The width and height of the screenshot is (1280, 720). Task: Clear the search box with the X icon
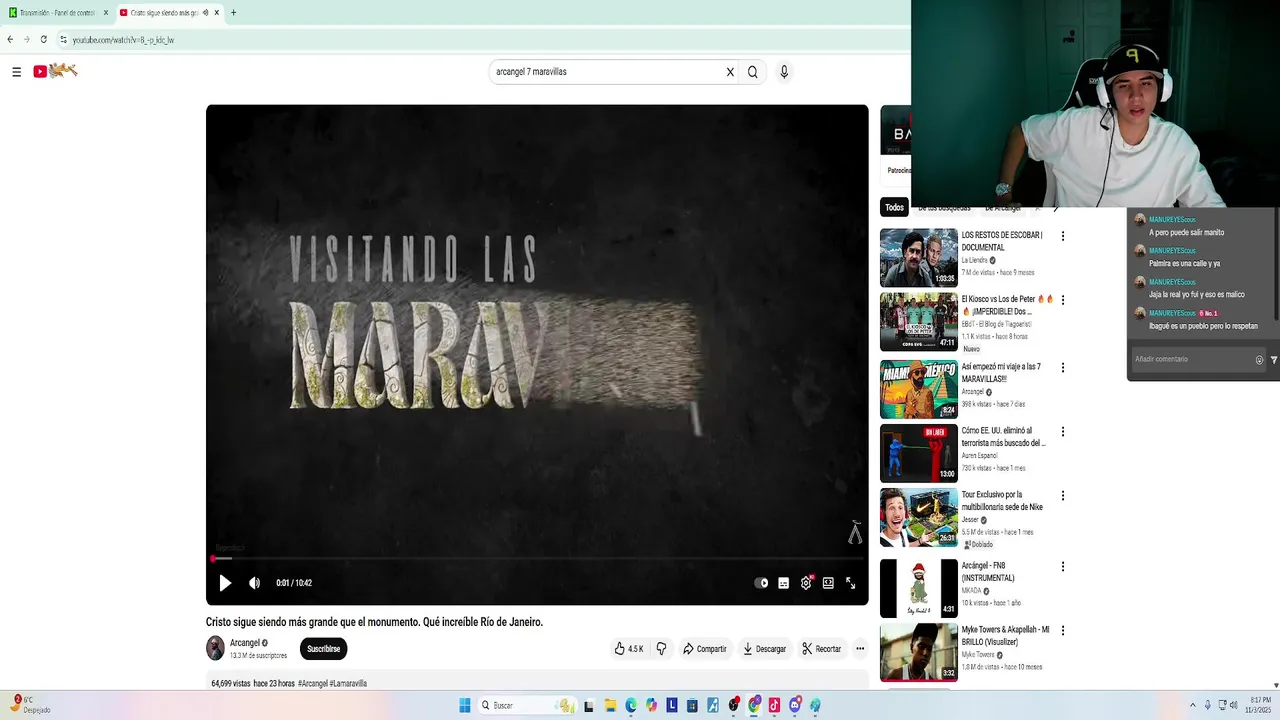pyautogui.click(x=730, y=72)
